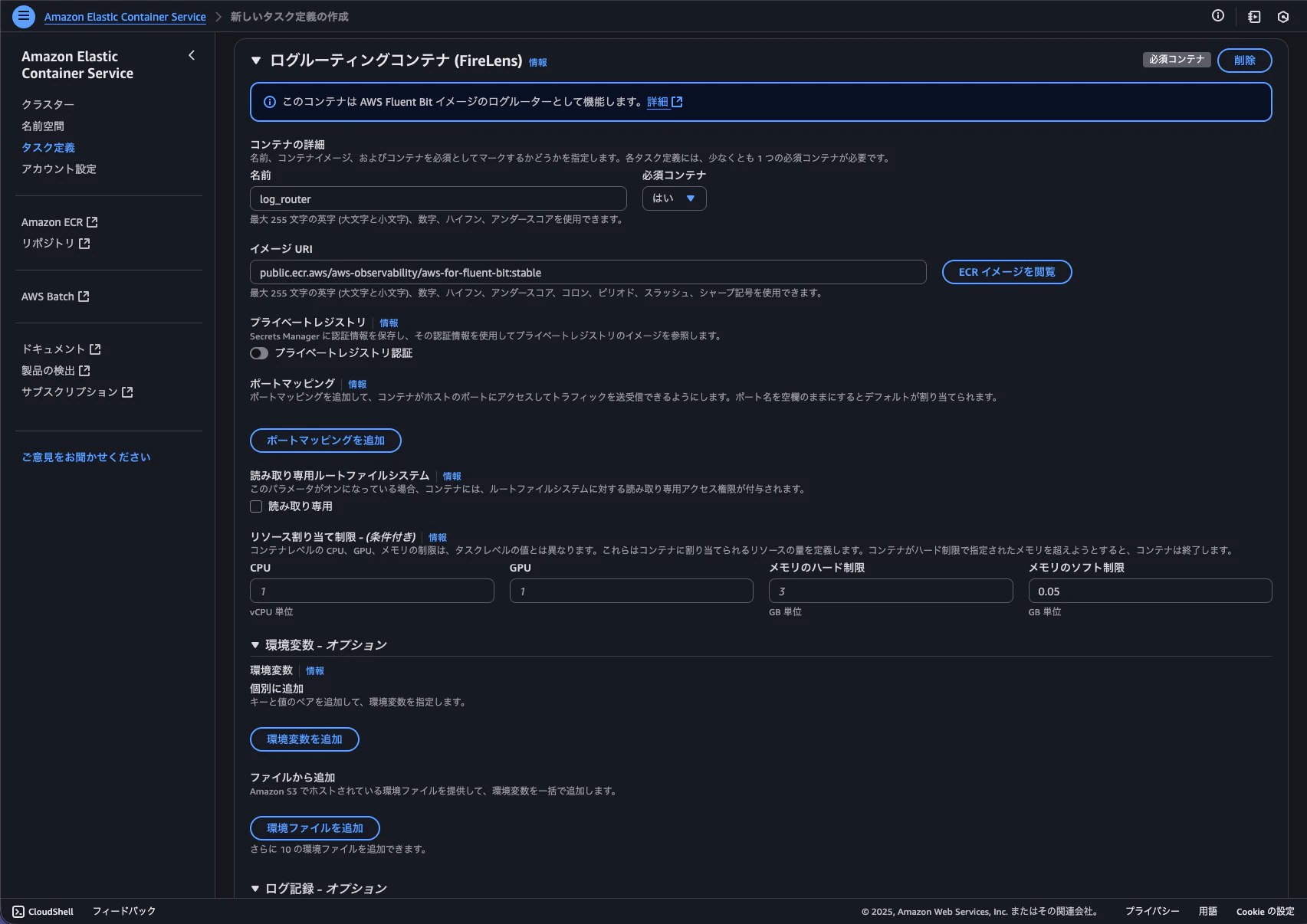Click Amazon Elastic Container Service breadcrumb
1307x924 pixels.
(125, 17)
